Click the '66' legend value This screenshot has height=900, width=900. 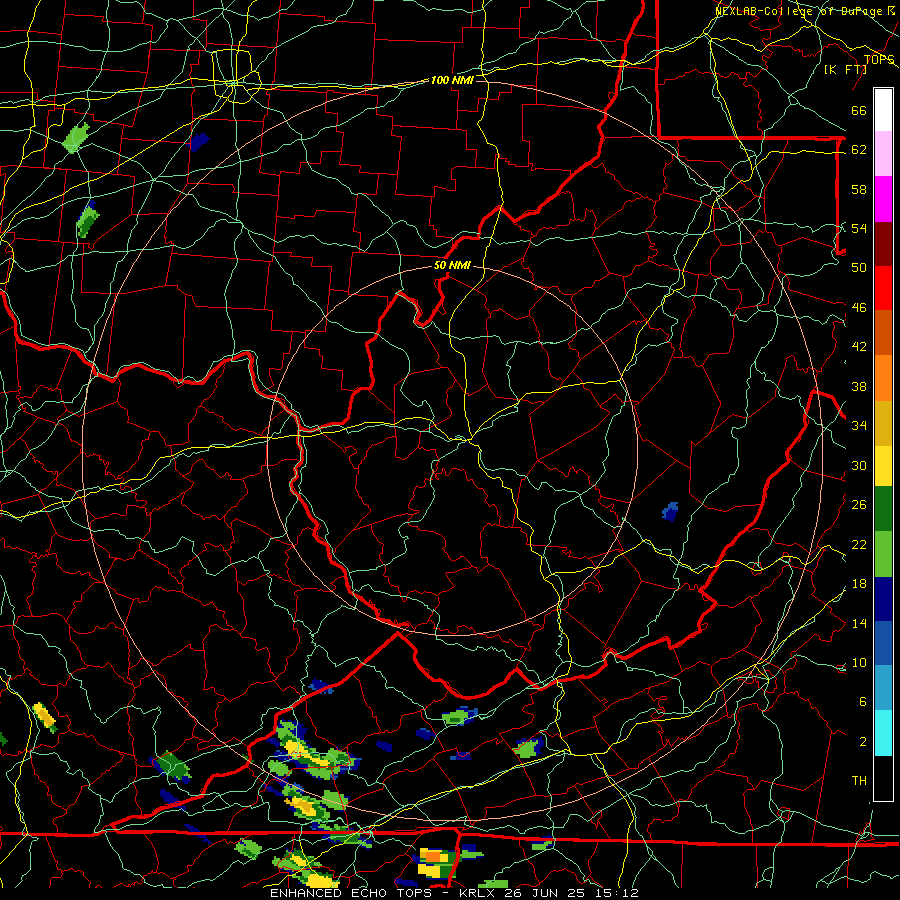click(859, 110)
